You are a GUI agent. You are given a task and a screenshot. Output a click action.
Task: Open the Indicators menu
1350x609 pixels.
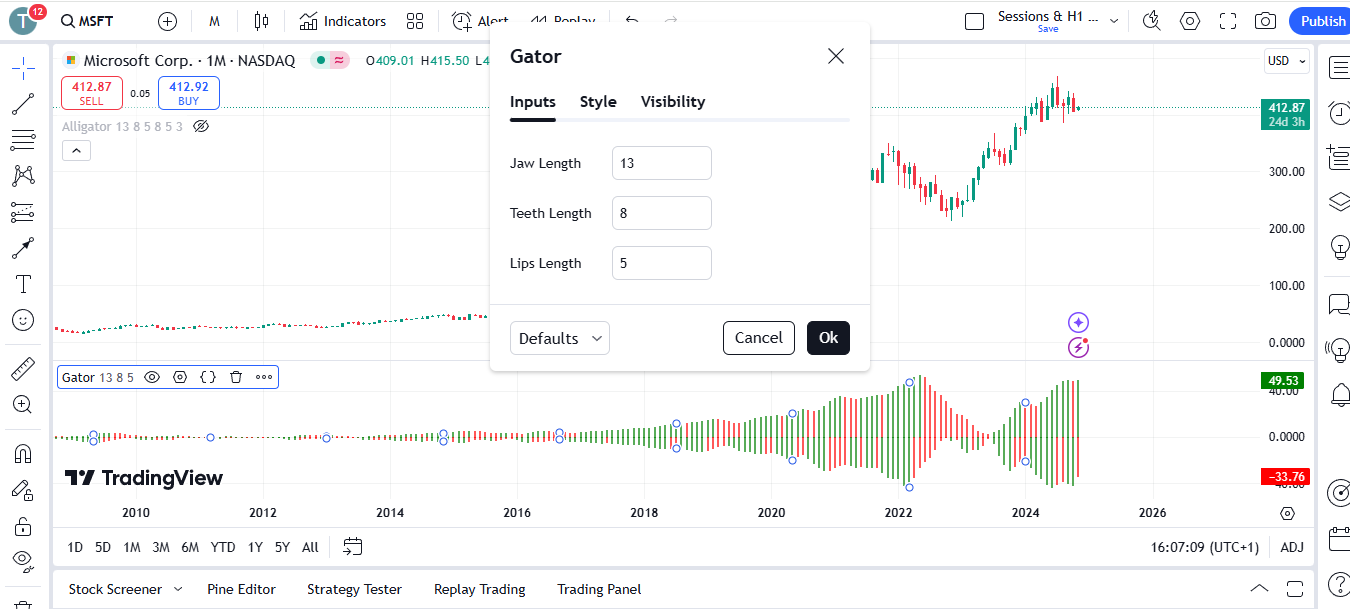tap(343, 21)
